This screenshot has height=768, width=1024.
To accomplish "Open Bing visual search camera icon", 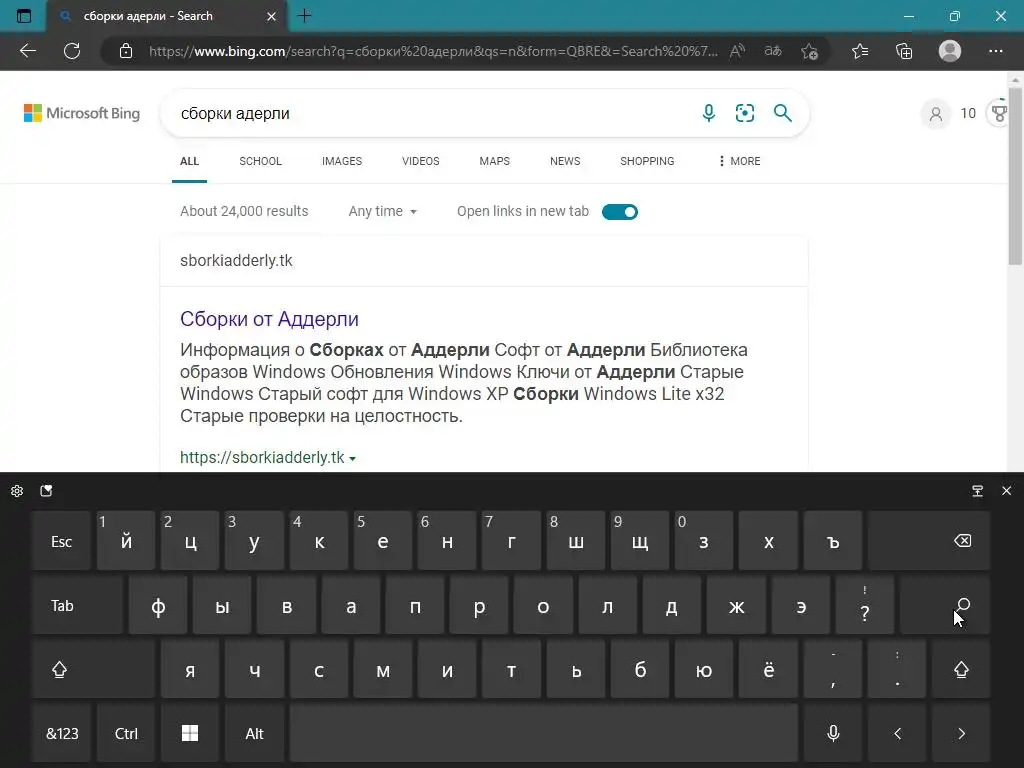I will [745, 113].
